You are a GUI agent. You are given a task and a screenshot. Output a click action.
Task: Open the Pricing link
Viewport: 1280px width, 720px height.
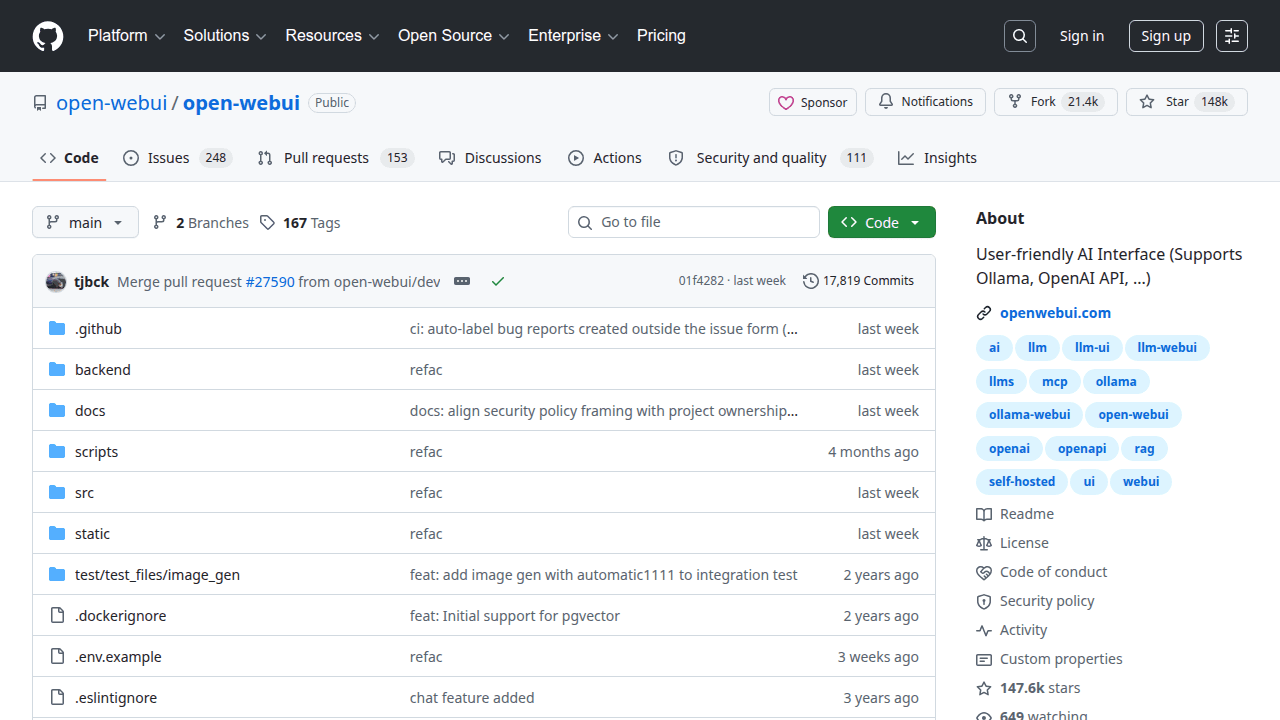661,36
